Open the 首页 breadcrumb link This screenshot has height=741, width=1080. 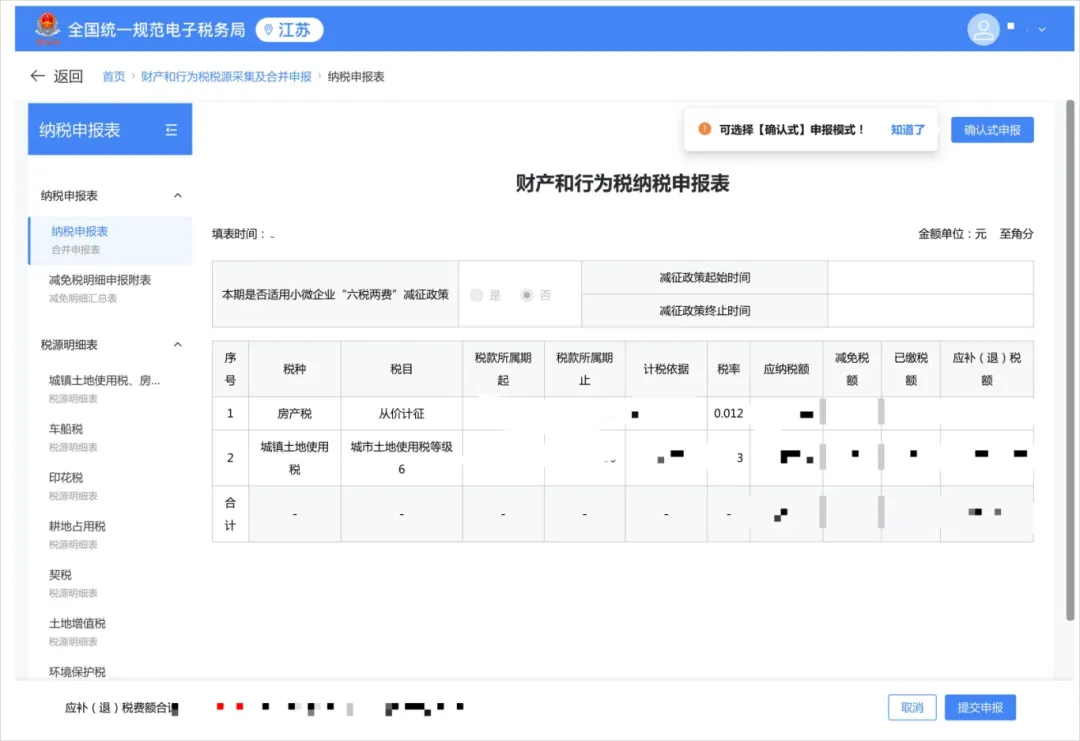[112, 76]
